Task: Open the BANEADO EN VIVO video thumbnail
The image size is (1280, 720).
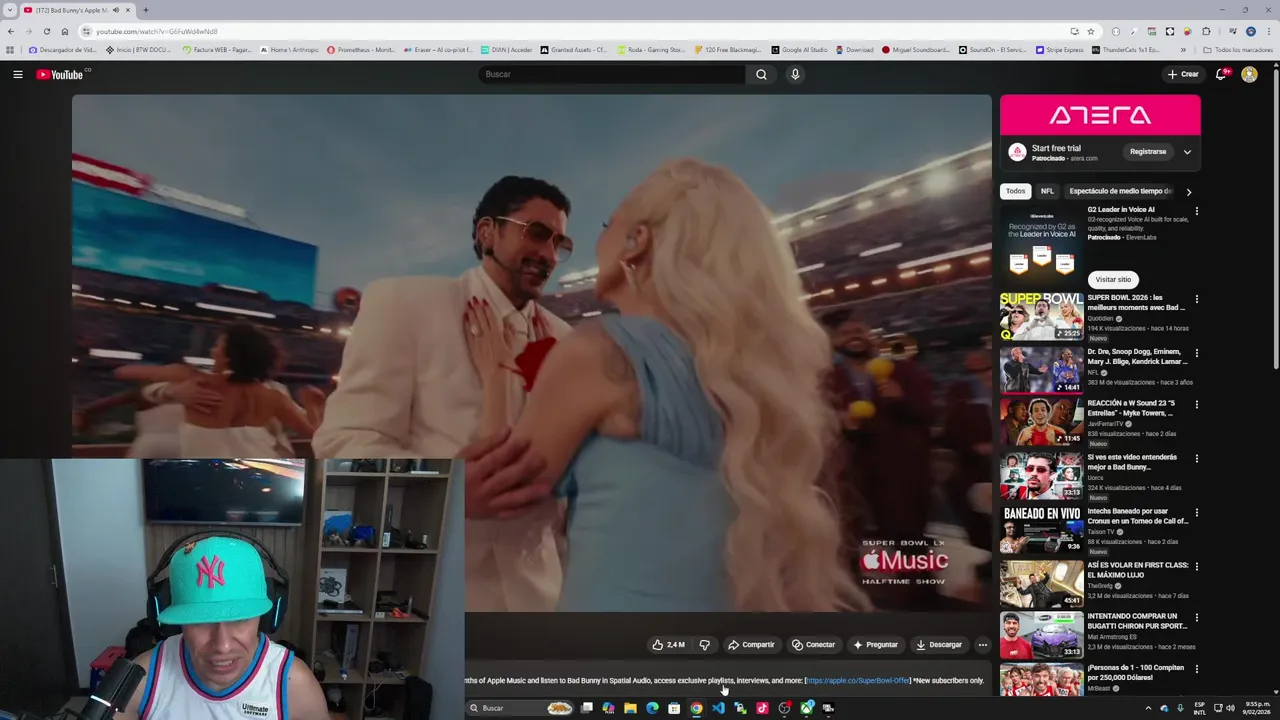Action: pyautogui.click(x=1041, y=530)
